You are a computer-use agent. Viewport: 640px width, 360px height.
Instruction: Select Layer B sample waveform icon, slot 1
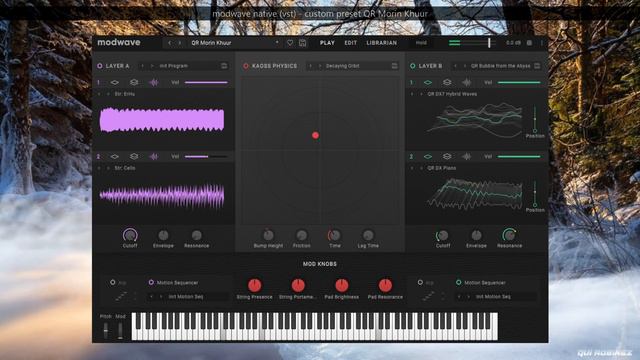click(467, 82)
